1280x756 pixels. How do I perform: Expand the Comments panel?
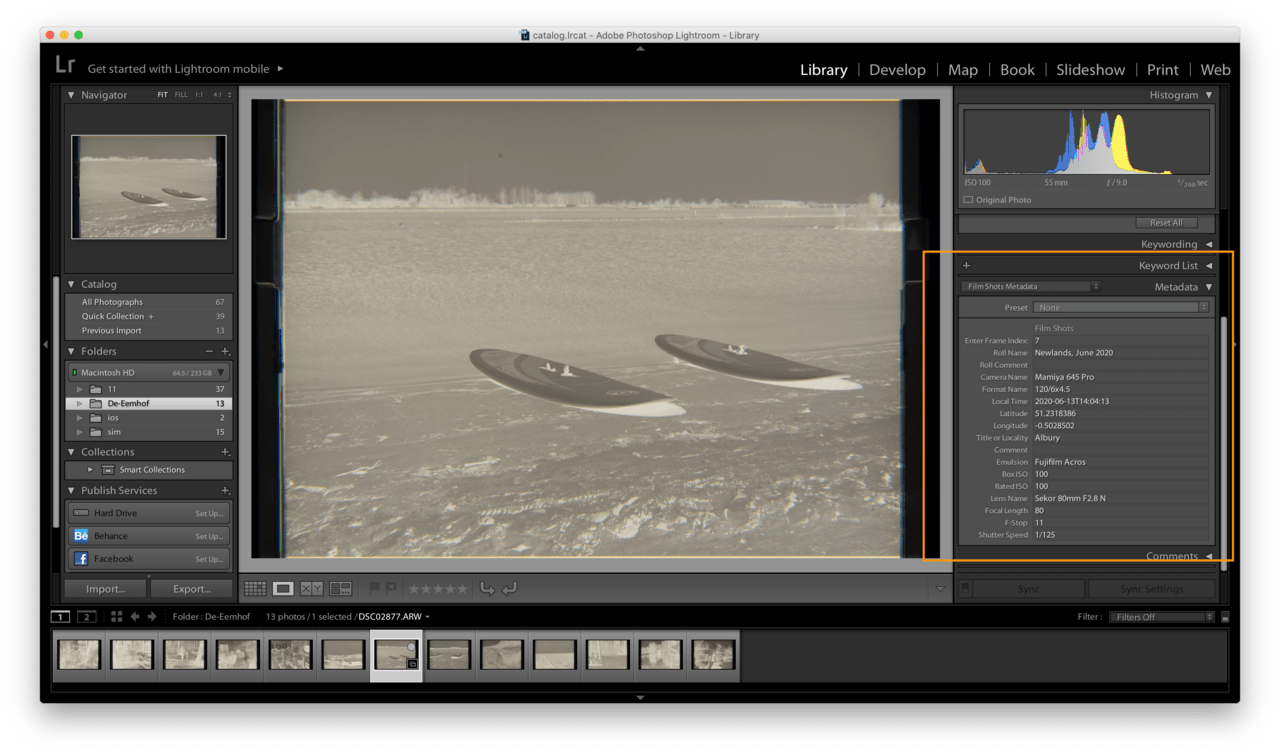tap(1209, 556)
